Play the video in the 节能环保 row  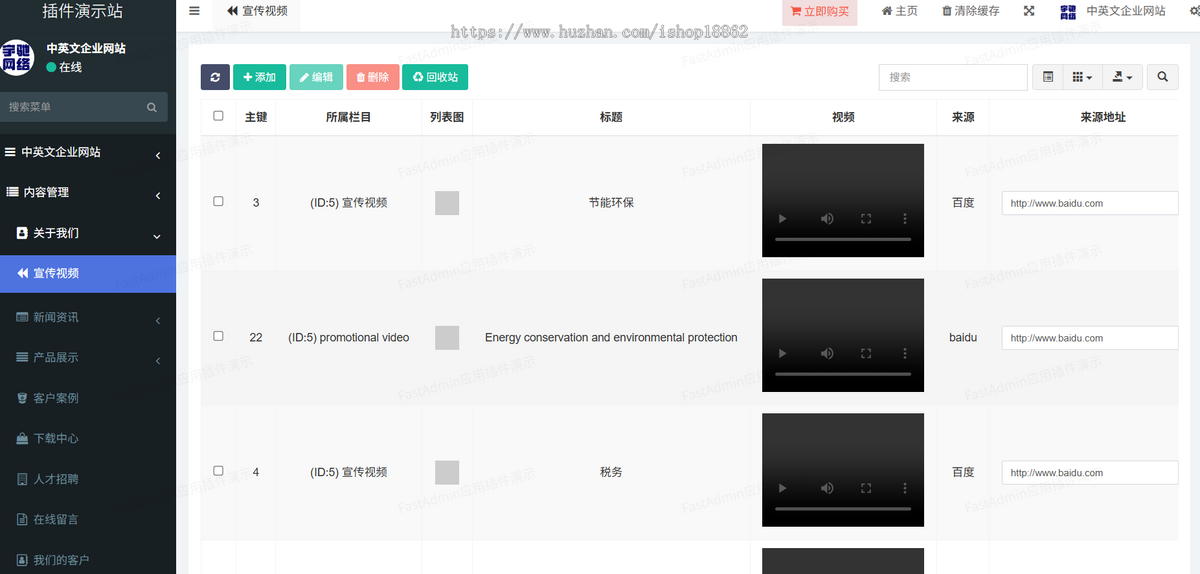point(783,219)
